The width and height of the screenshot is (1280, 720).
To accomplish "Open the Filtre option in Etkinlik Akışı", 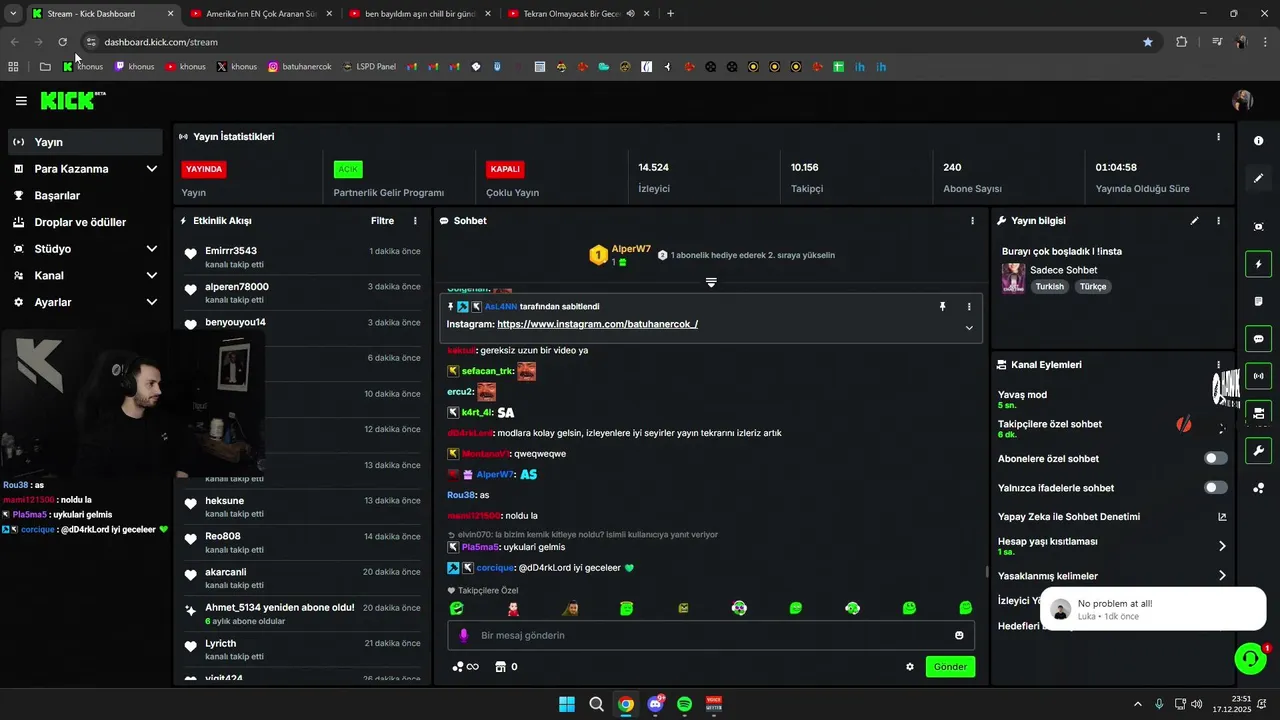I will (382, 221).
